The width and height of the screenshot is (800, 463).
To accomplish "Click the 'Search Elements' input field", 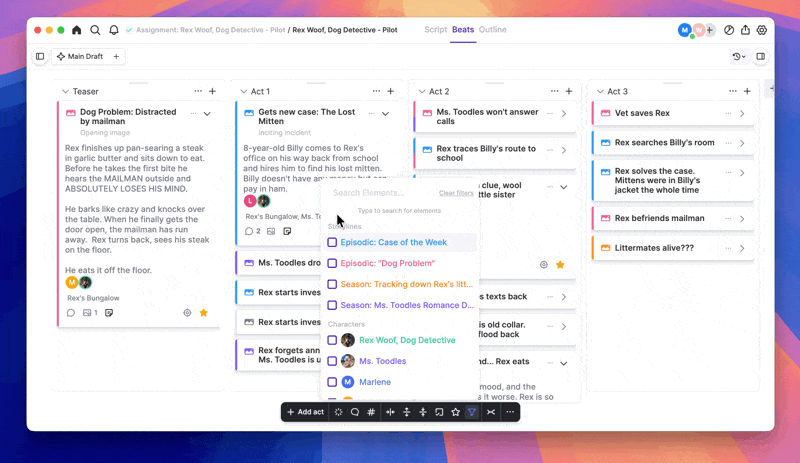I will pyautogui.click(x=380, y=193).
